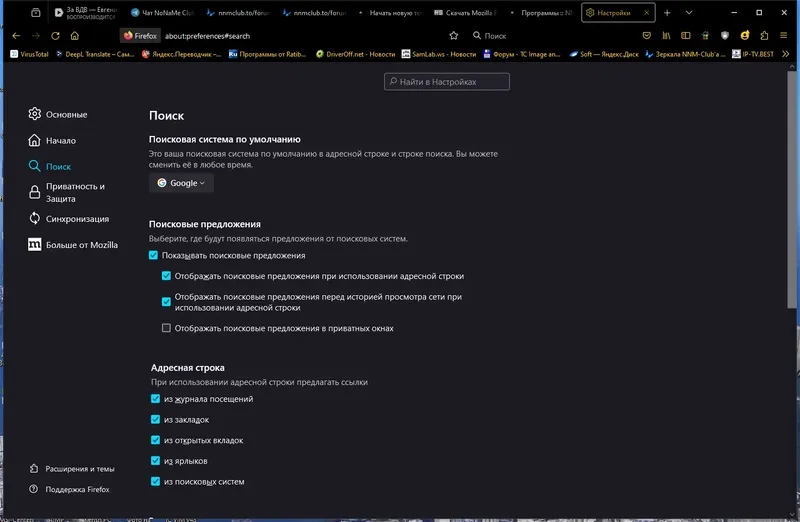The width and height of the screenshot is (800, 522).
Task: Open the Приватность и Защита category
Action: (x=66, y=192)
